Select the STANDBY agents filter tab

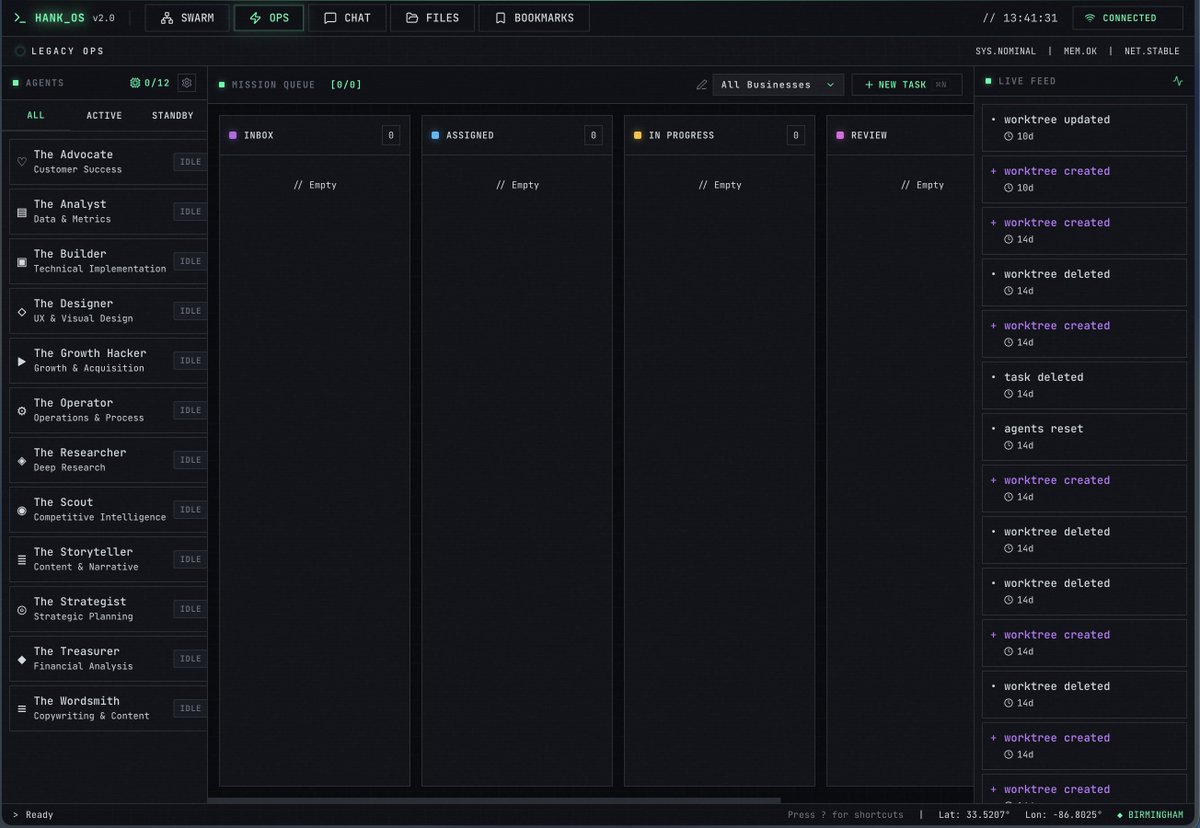point(172,115)
